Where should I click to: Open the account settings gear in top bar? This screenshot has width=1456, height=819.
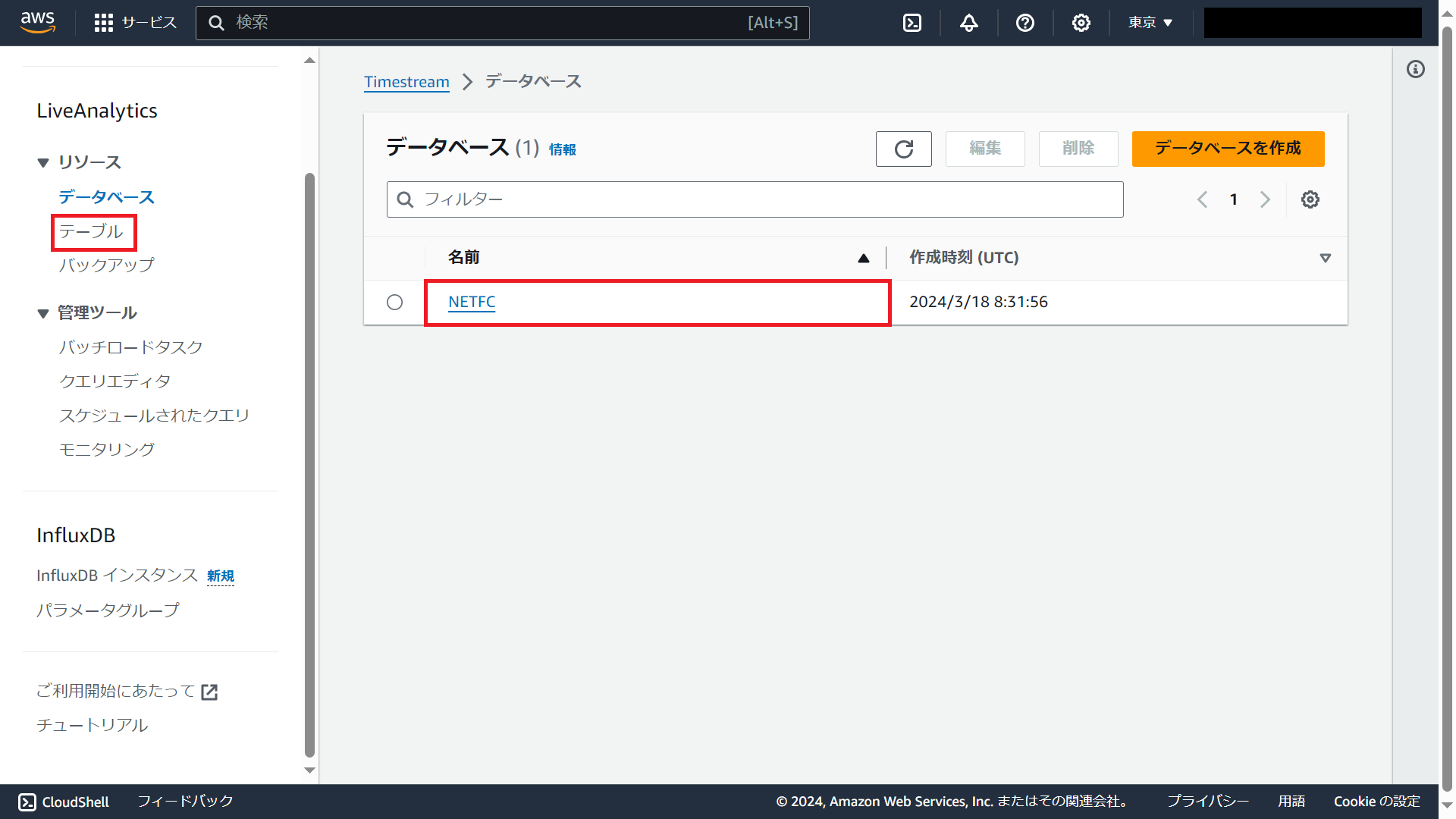coord(1081,23)
